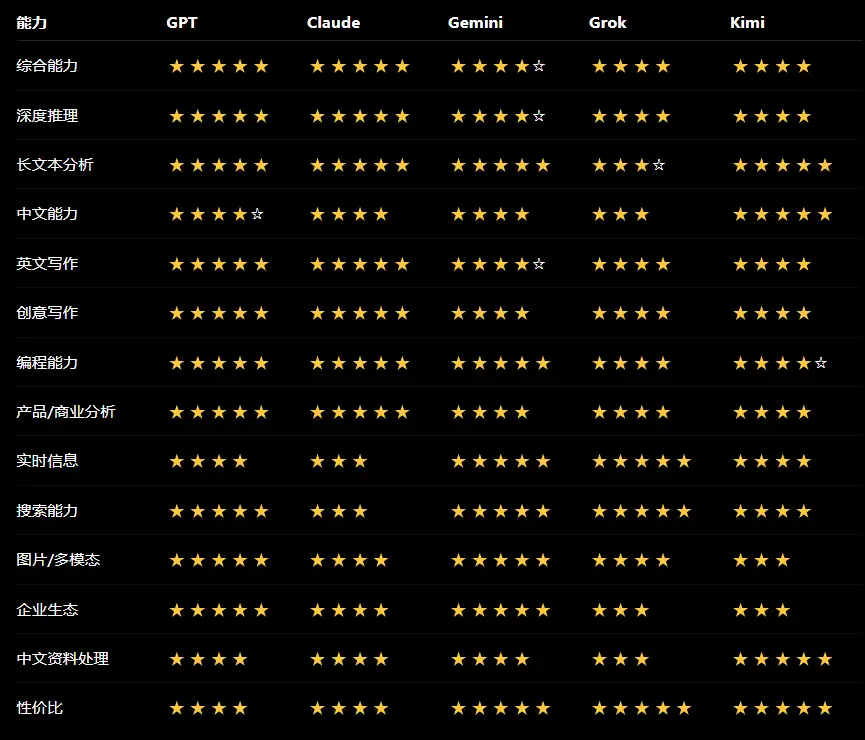
Task: Click GPT's star rating for 性价比
Action: 208,708
